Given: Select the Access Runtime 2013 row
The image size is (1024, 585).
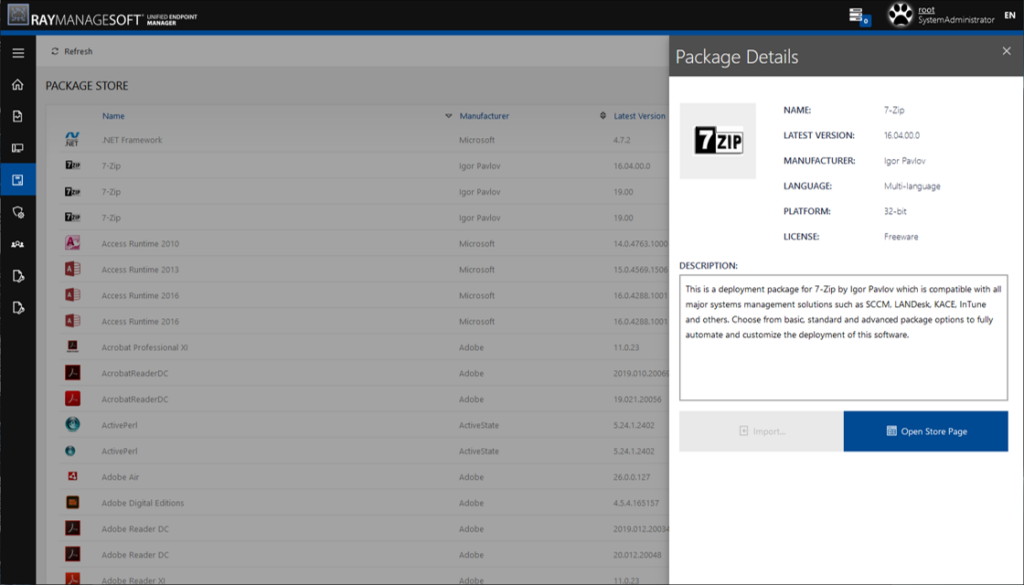Looking at the screenshot, I should (357, 270).
